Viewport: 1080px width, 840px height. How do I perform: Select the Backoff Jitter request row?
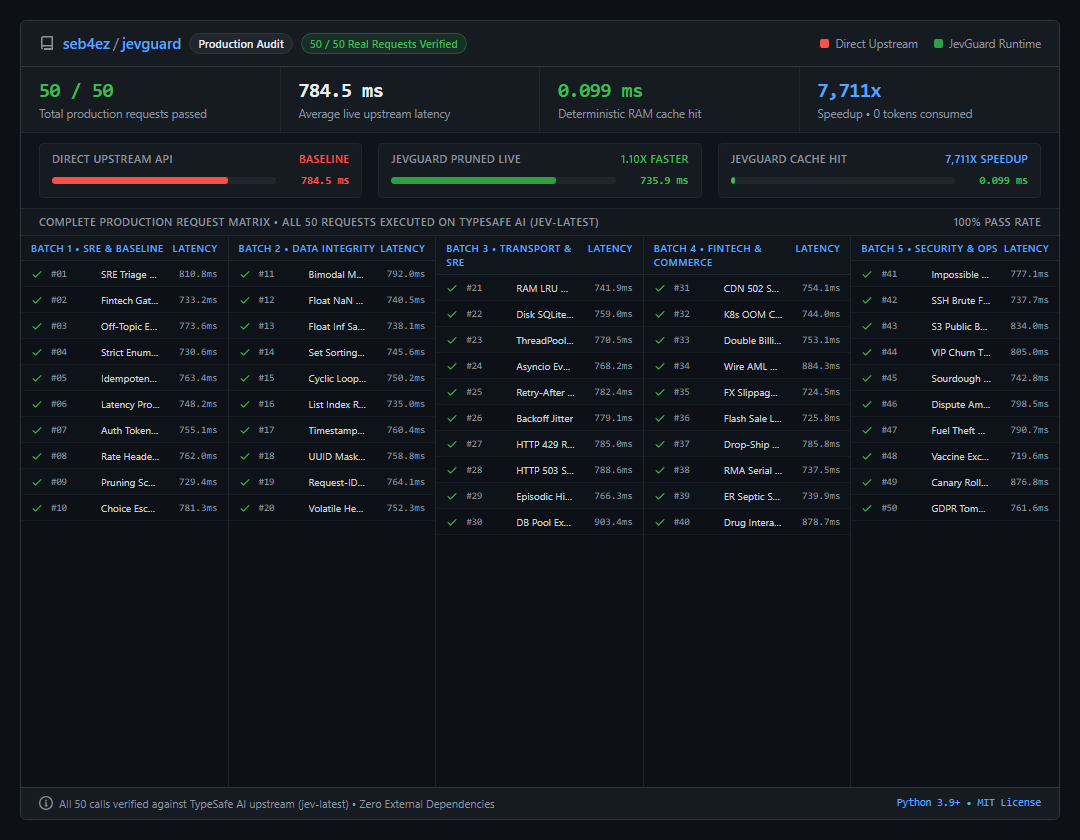539,418
